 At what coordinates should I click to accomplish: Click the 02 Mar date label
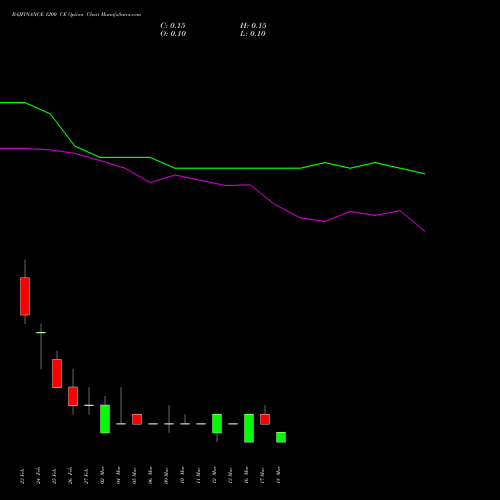pos(102,475)
